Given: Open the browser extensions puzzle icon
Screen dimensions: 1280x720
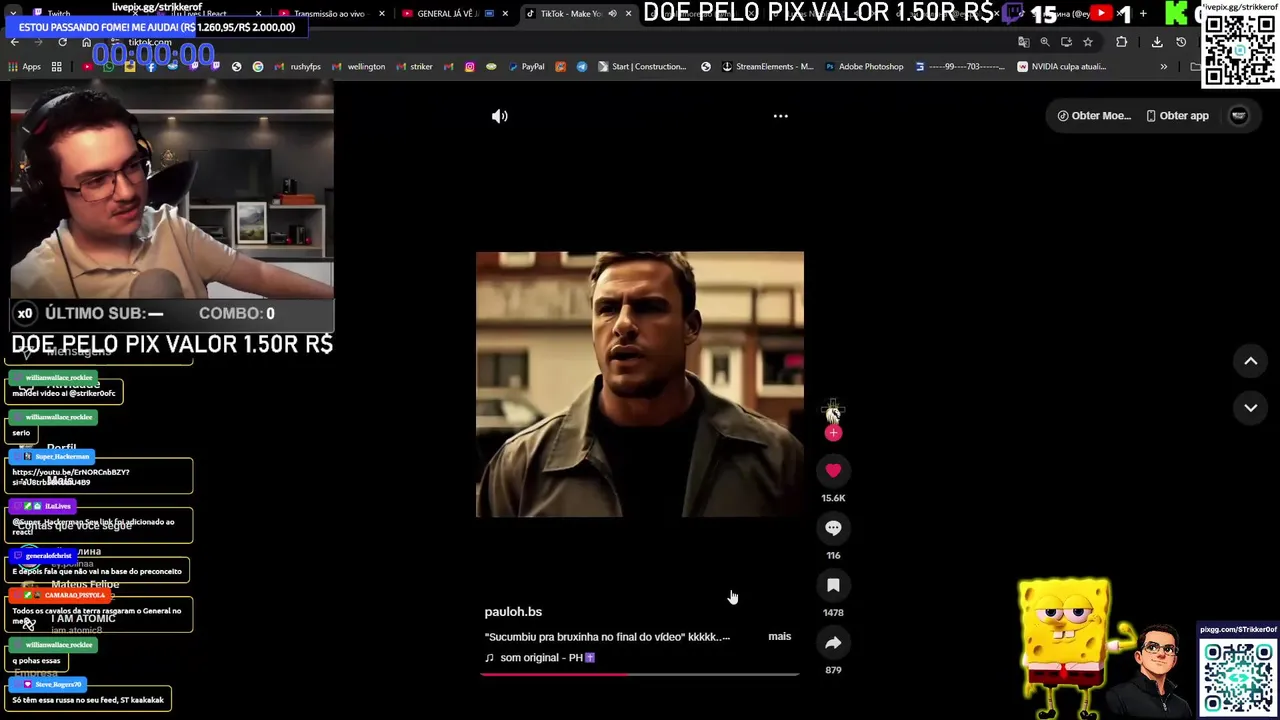Looking at the screenshot, I should click(1121, 42).
